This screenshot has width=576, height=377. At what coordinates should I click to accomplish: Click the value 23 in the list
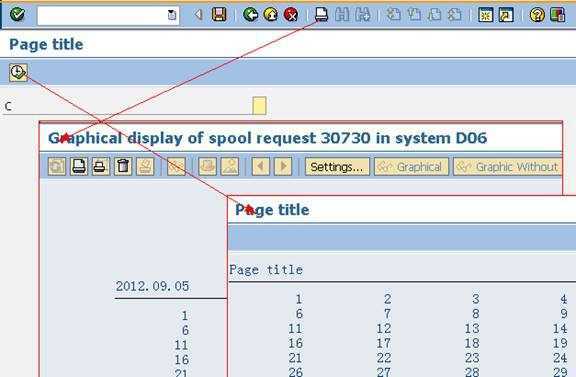(x=472, y=358)
